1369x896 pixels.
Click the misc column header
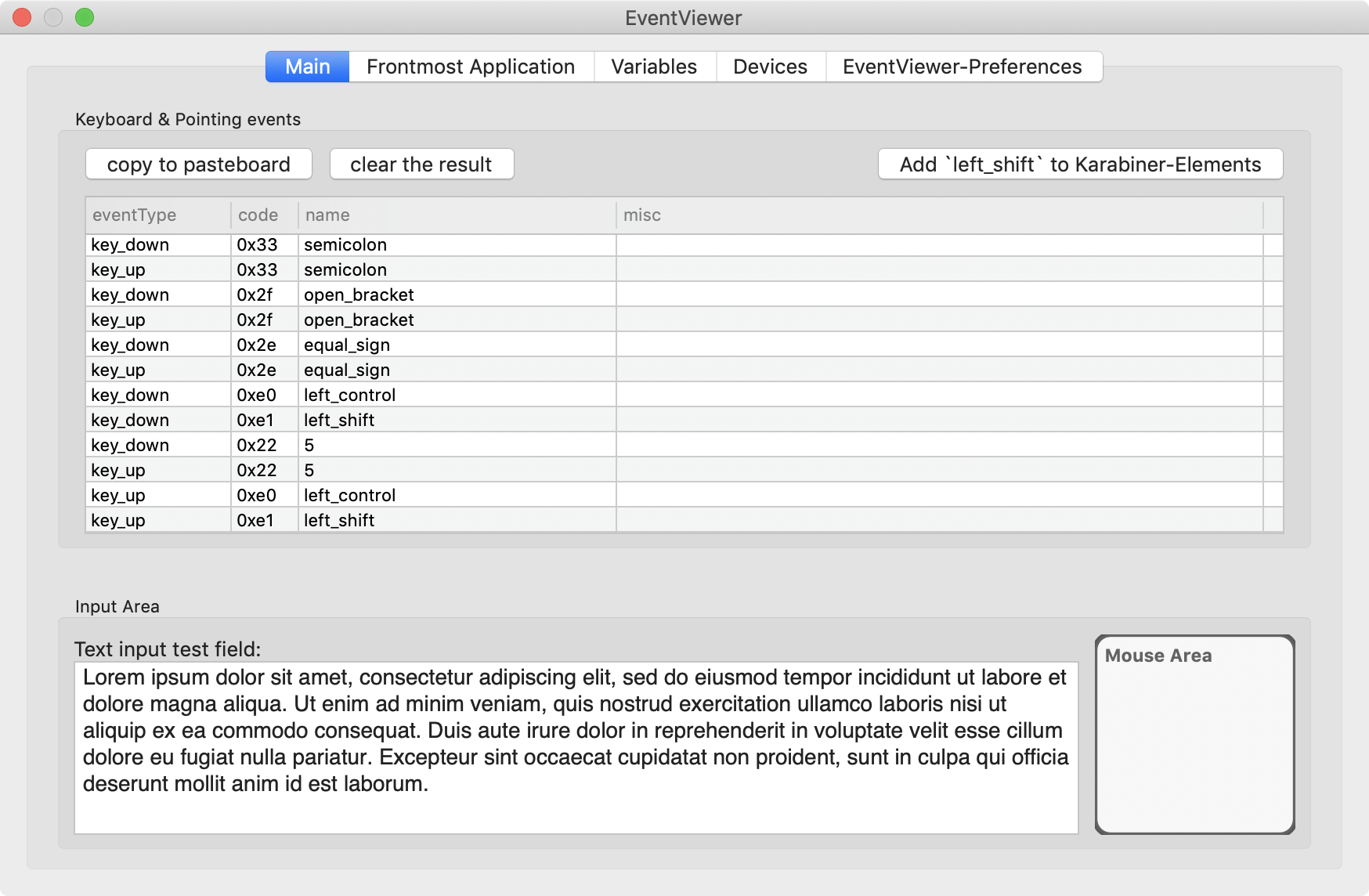pyautogui.click(x=642, y=215)
